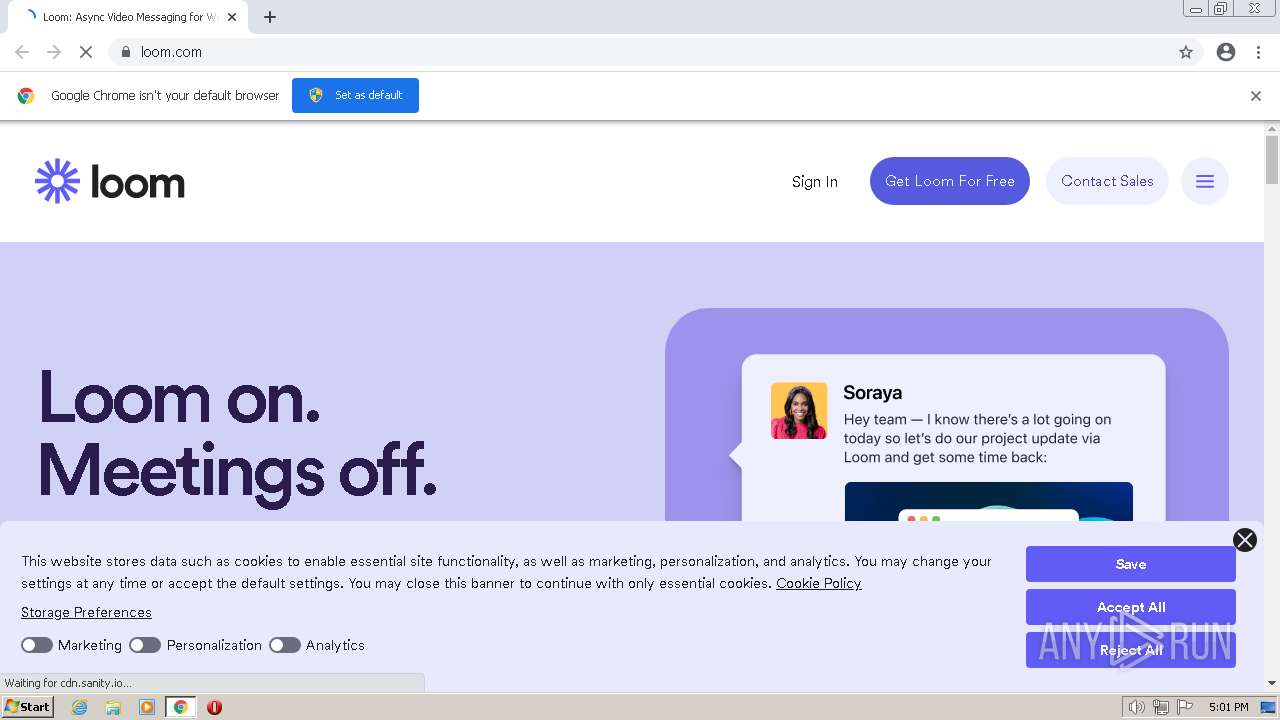Open the Action Center flag icon
This screenshot has height=720, width=1280.
click(1185, 707)
